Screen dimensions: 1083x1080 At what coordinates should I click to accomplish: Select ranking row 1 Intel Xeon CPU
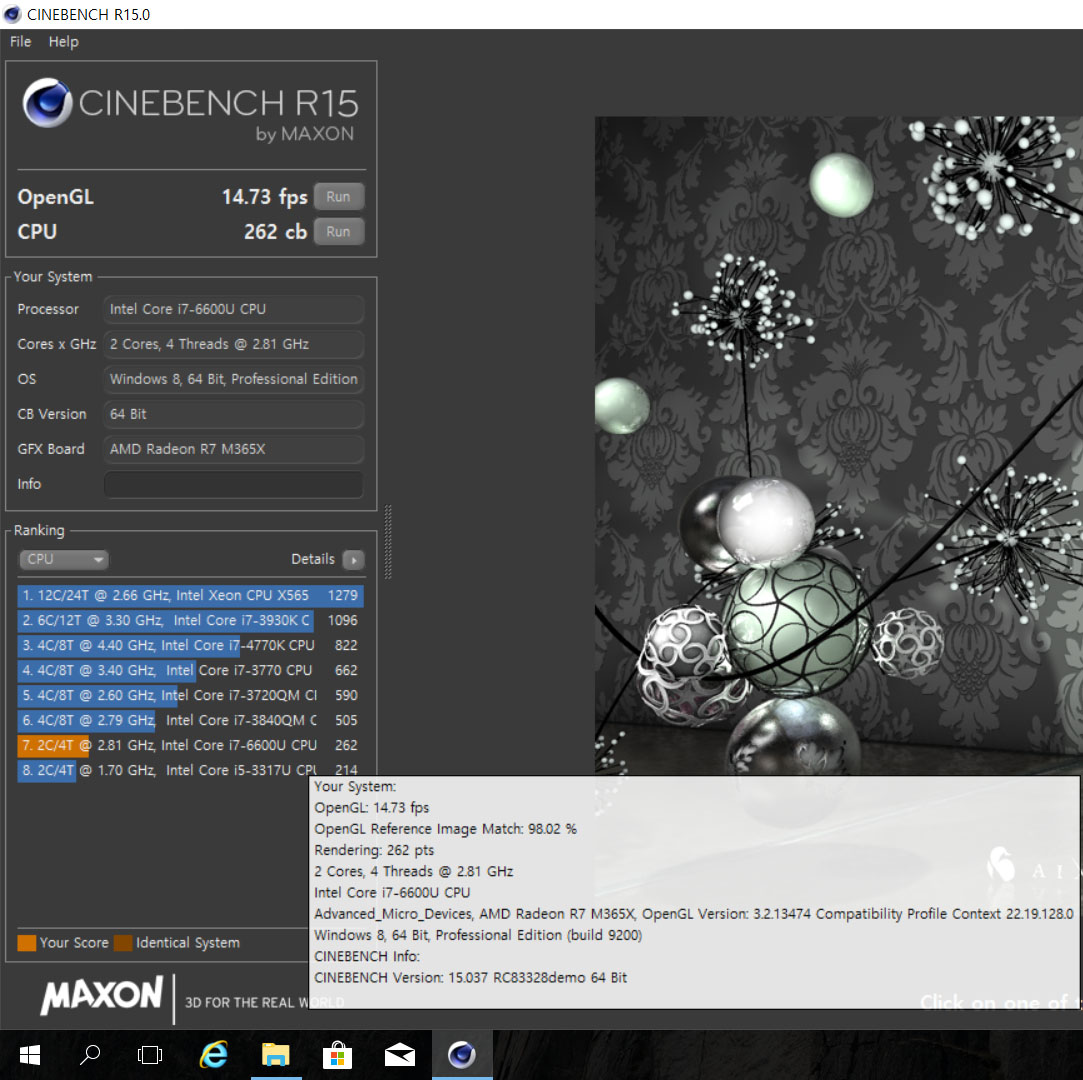[x=191, y=595]
